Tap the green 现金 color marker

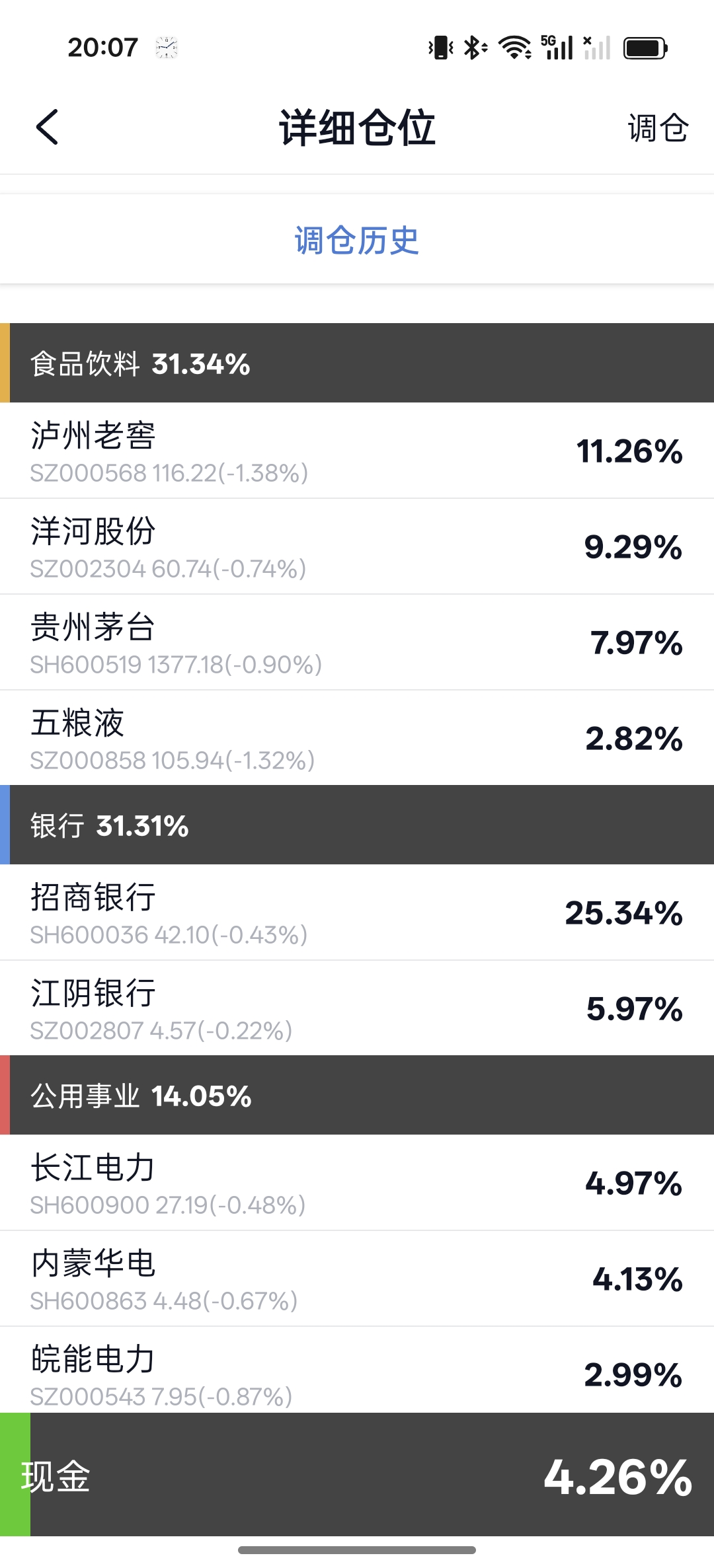(15, 1475)
